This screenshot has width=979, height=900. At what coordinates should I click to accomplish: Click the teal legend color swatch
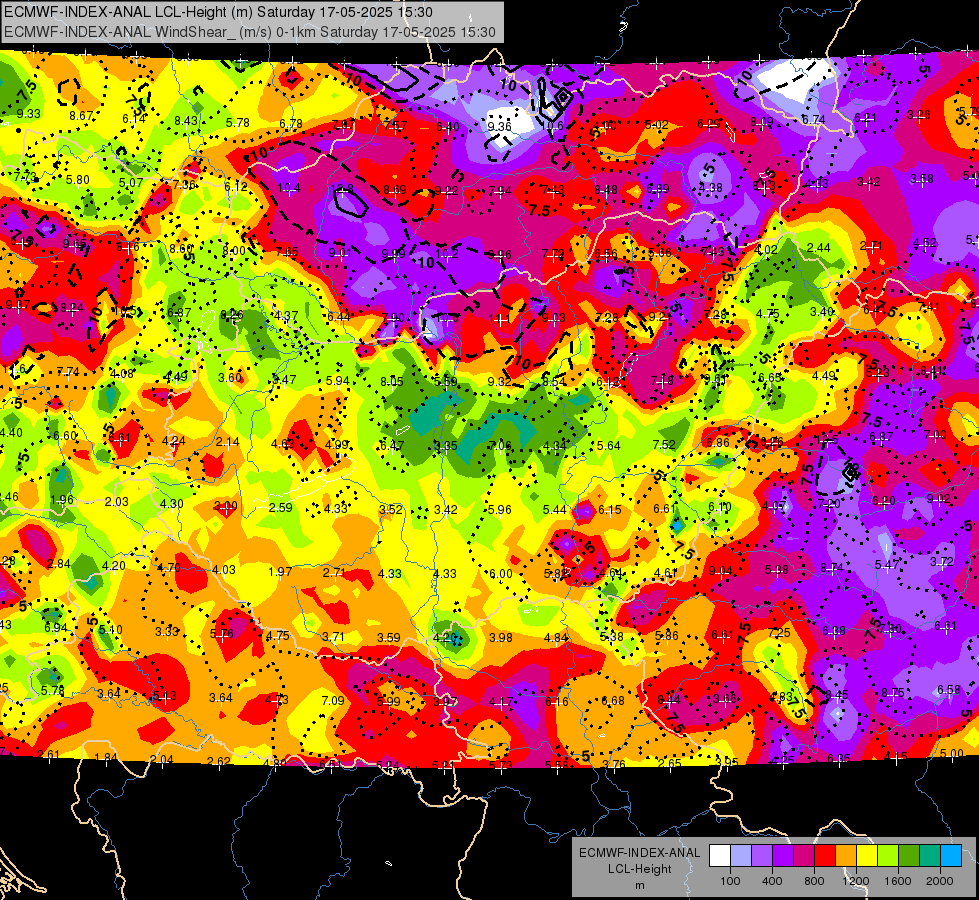coord(930,856)
